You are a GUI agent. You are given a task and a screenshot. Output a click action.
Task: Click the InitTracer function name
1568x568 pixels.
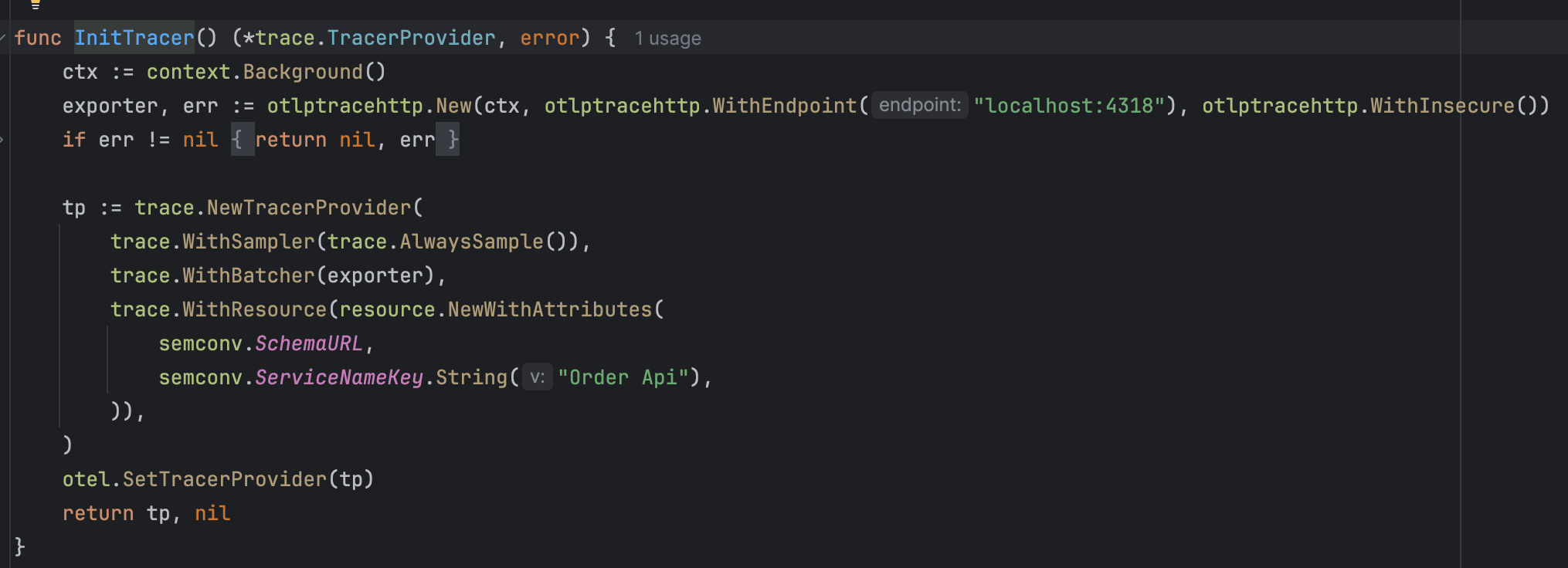134,38
